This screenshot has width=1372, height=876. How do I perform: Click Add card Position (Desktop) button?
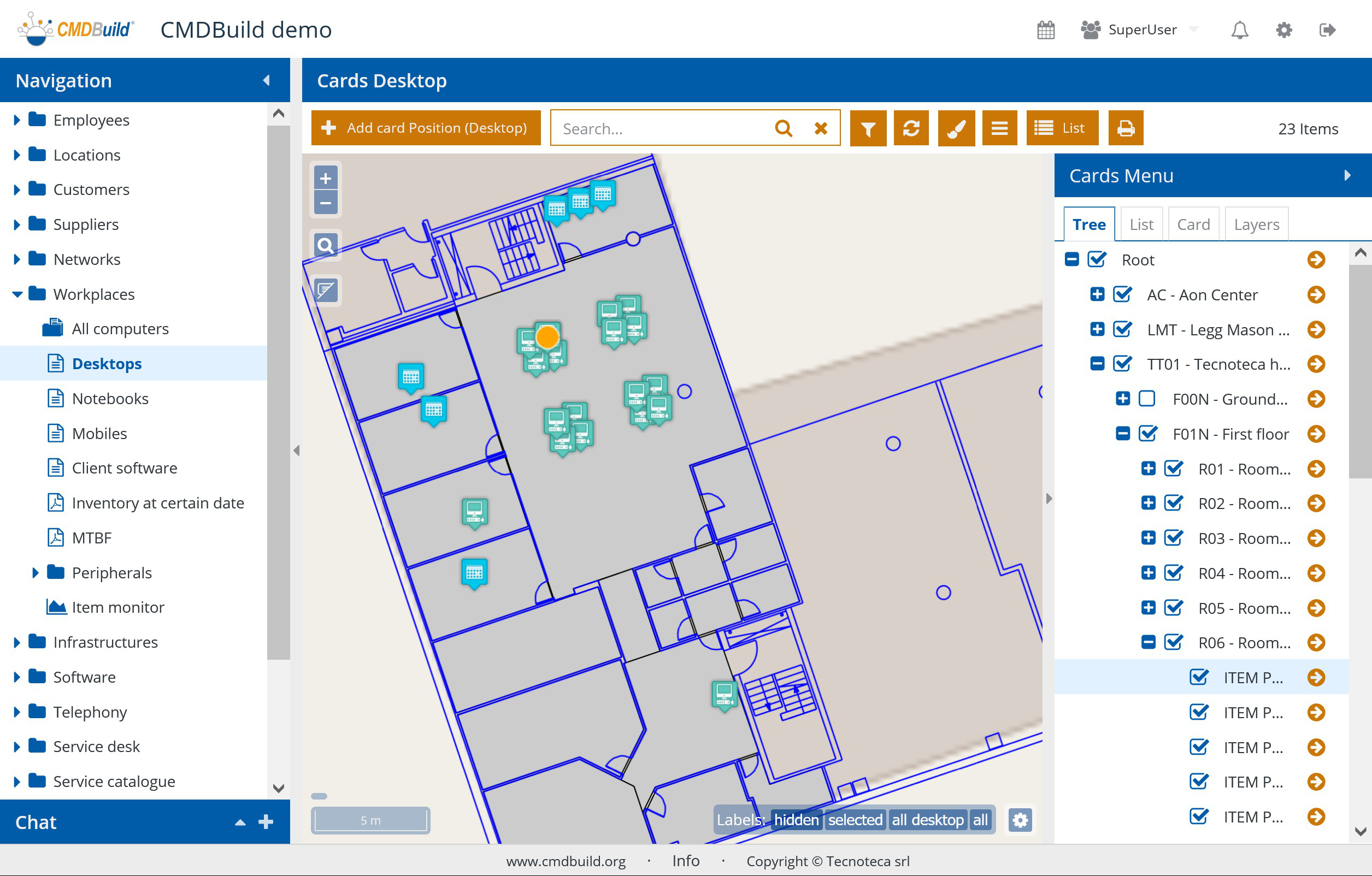pos(426,128)
